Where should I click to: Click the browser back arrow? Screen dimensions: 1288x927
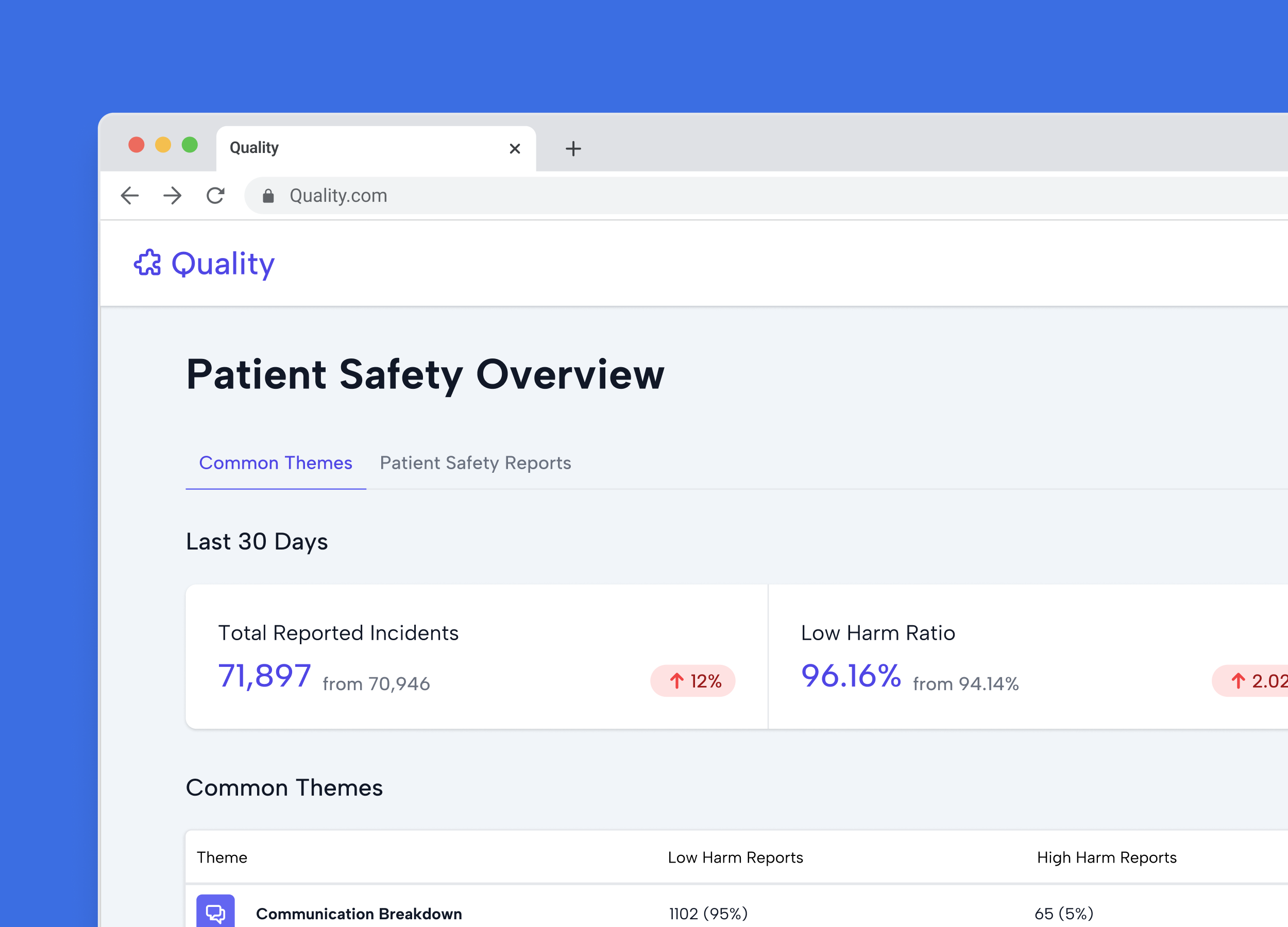coord(129,195)
